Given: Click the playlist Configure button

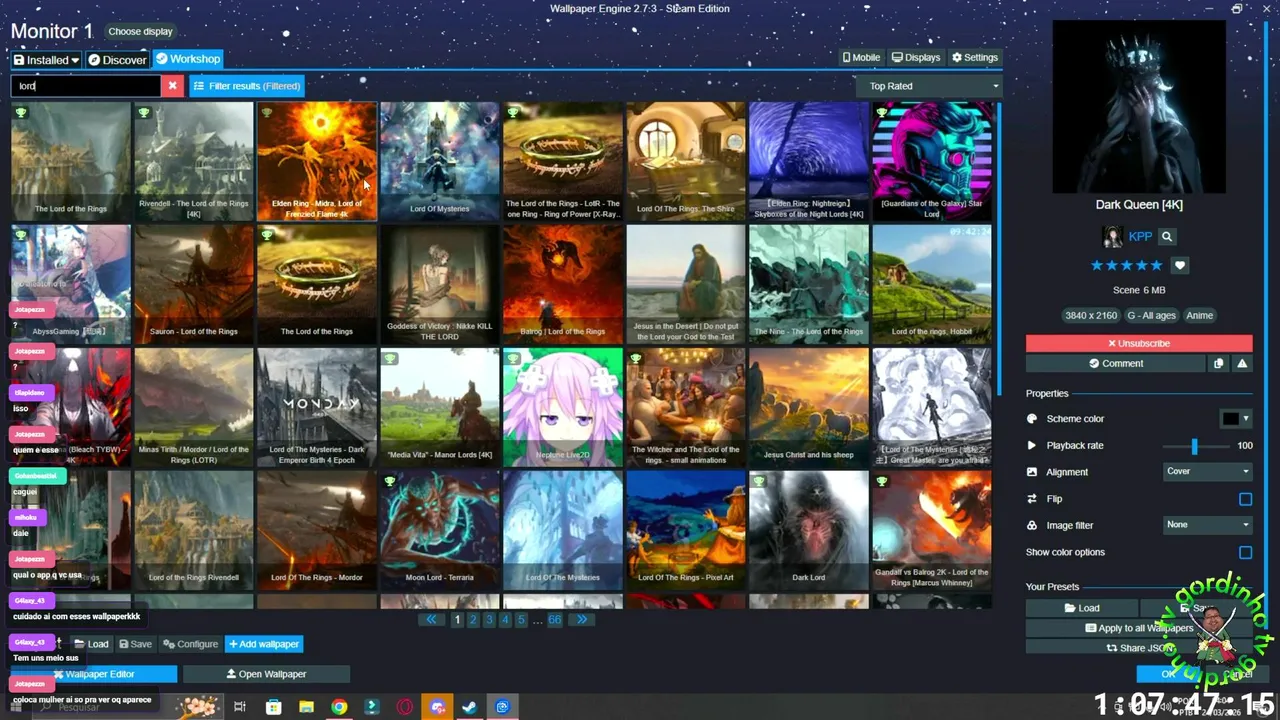Looking at the screenshot, I should tap(190, 644).
